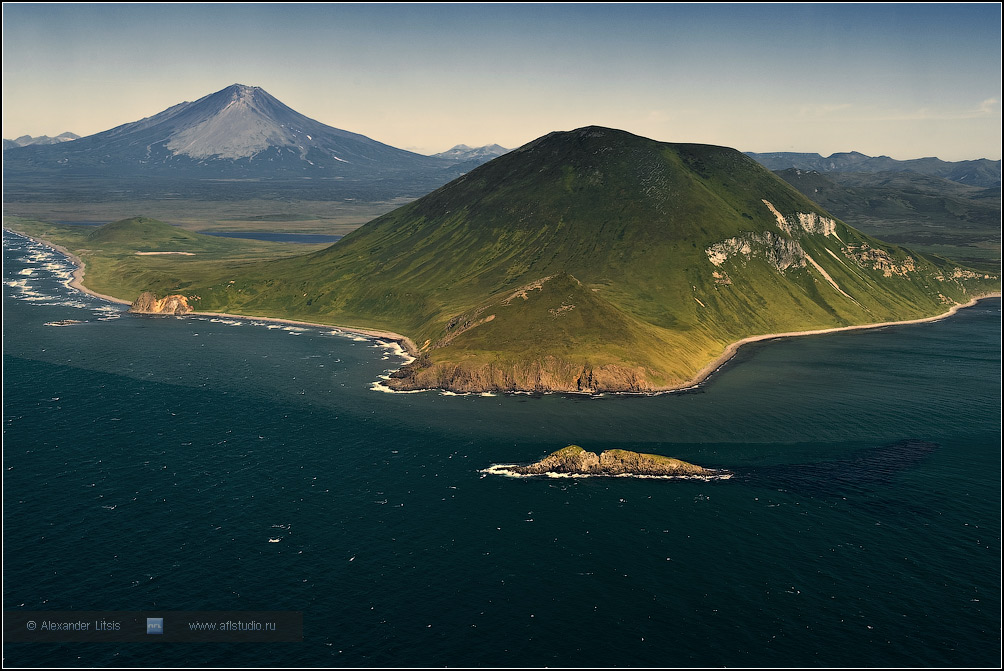Click the small distant peaks at far left horizon
The width and height of the screenshot is (1004, 671).
coord(45,139)
